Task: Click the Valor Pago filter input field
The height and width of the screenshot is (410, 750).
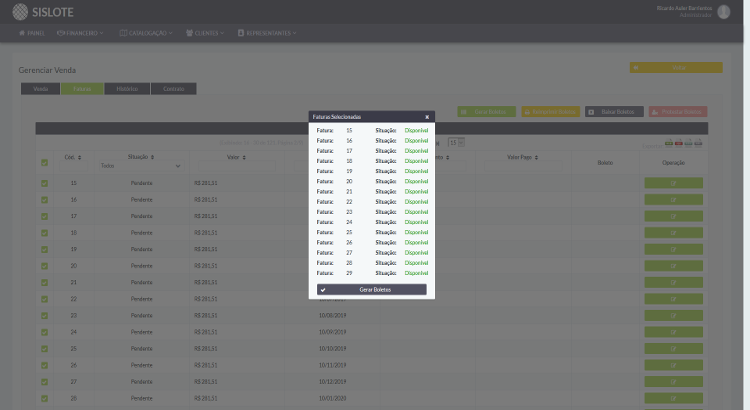Action: pos(523,166)
